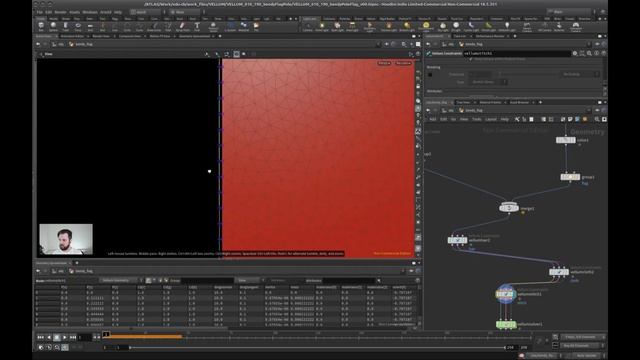Select the Torus shelf tool
This screenshot has width=640, height=360.
78,27
